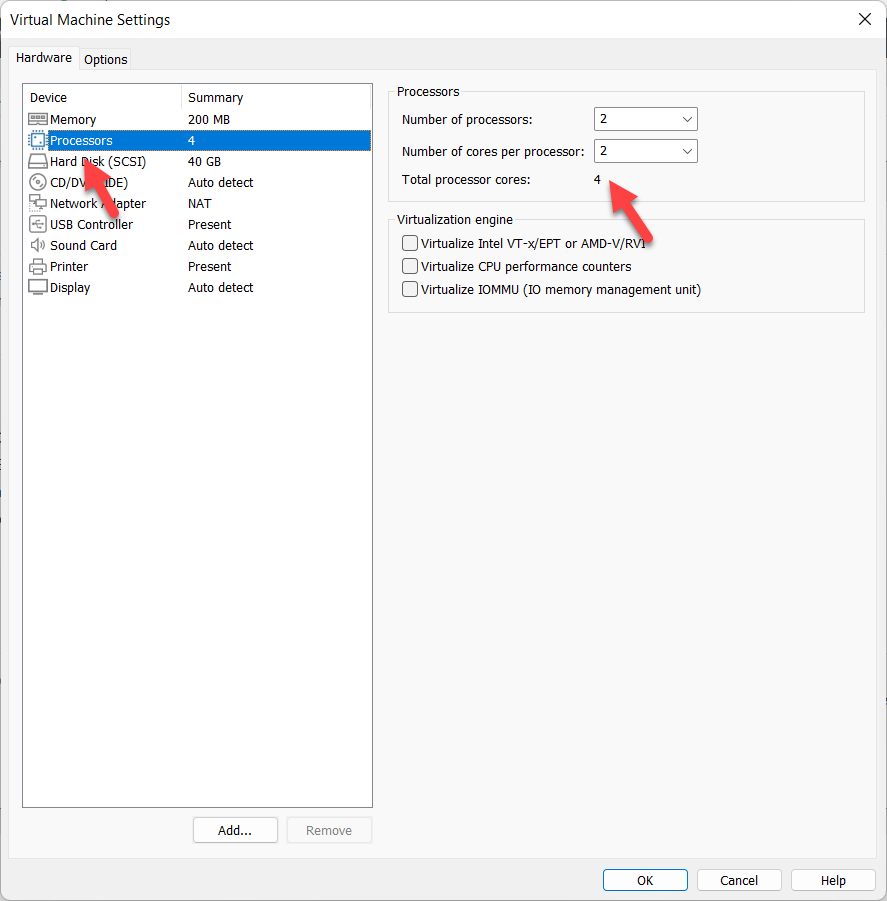Expand Number of cores per processor dropdown

pos(646,151)
